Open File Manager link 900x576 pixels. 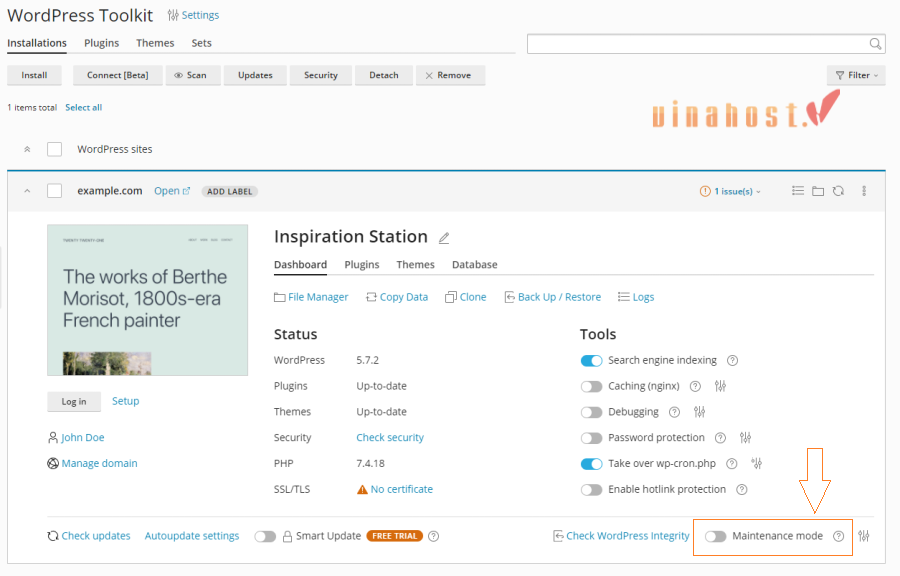311,297
